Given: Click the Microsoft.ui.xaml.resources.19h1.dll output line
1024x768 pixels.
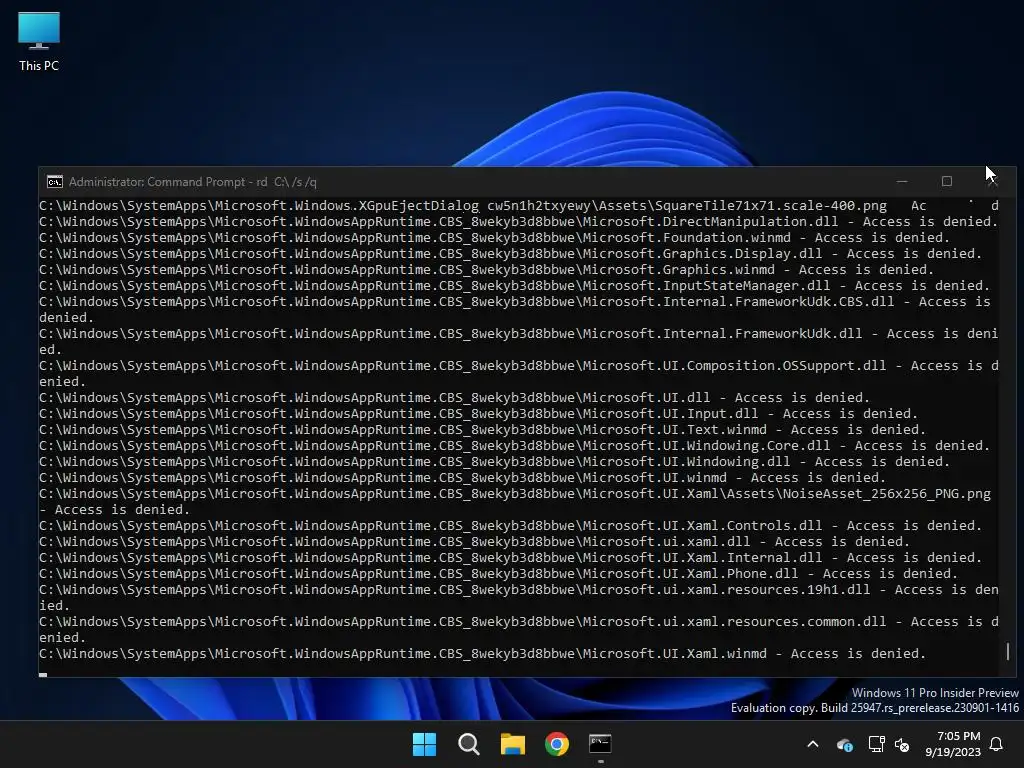Looking at the screenshot, I should click(519, 598).
